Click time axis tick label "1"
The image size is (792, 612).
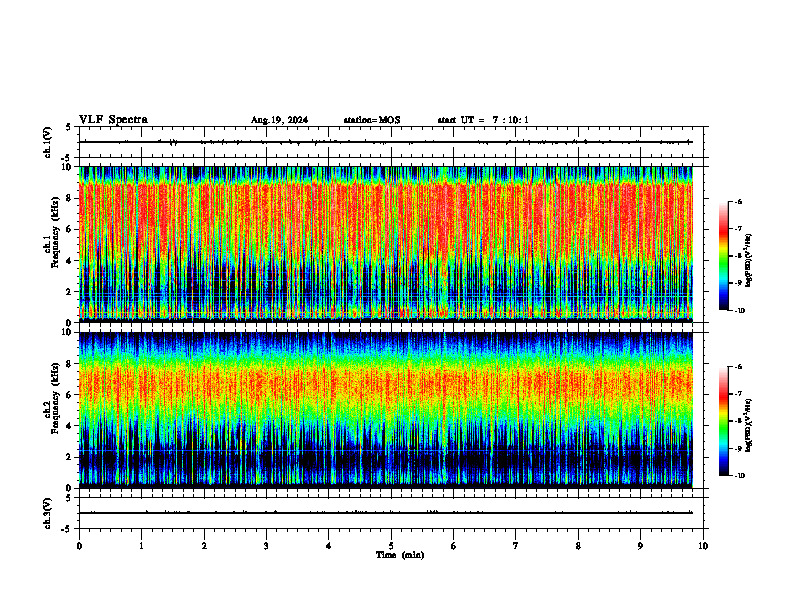(x=141, y=546)
